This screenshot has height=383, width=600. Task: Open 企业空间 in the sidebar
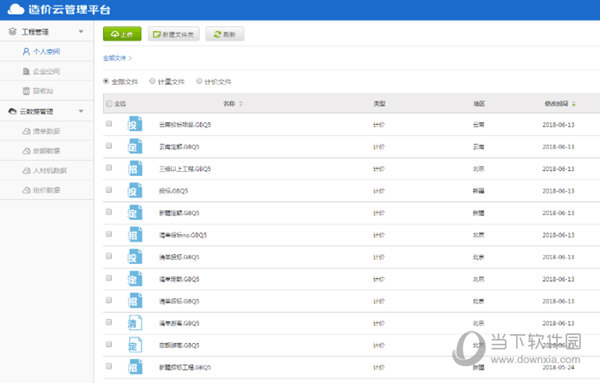click(46, 71)
